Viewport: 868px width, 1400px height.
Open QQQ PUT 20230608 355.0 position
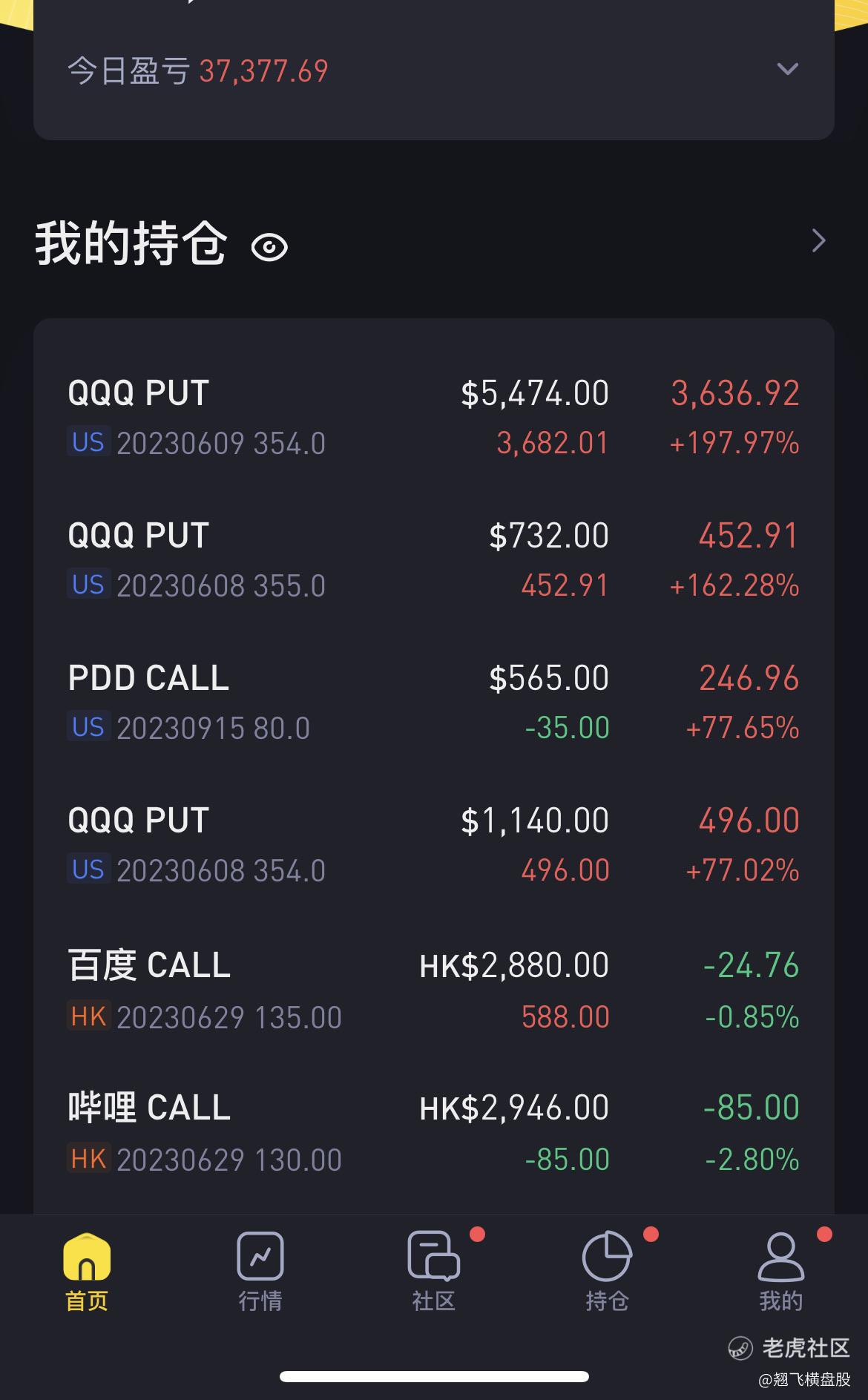click(434, 560)
